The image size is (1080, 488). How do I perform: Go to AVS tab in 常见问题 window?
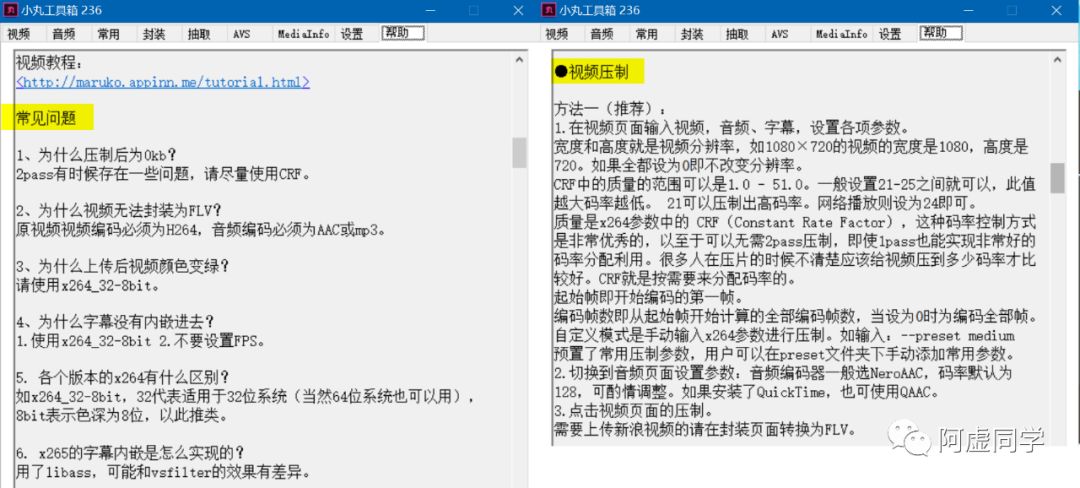pyautogui.click(x=242, y=34)
